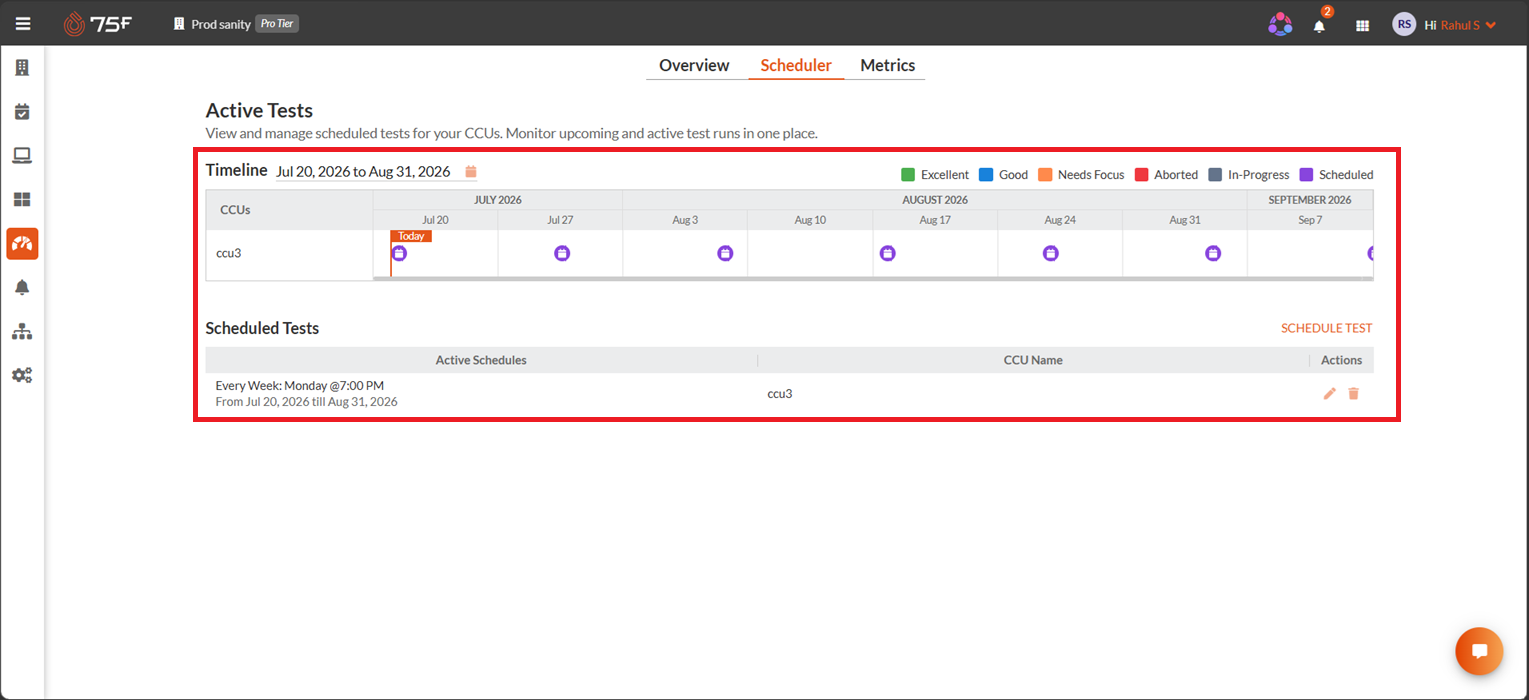This screenshot has width=1529, height=700.
Task: Switch to the Overview tab
Action: (694, 65)
